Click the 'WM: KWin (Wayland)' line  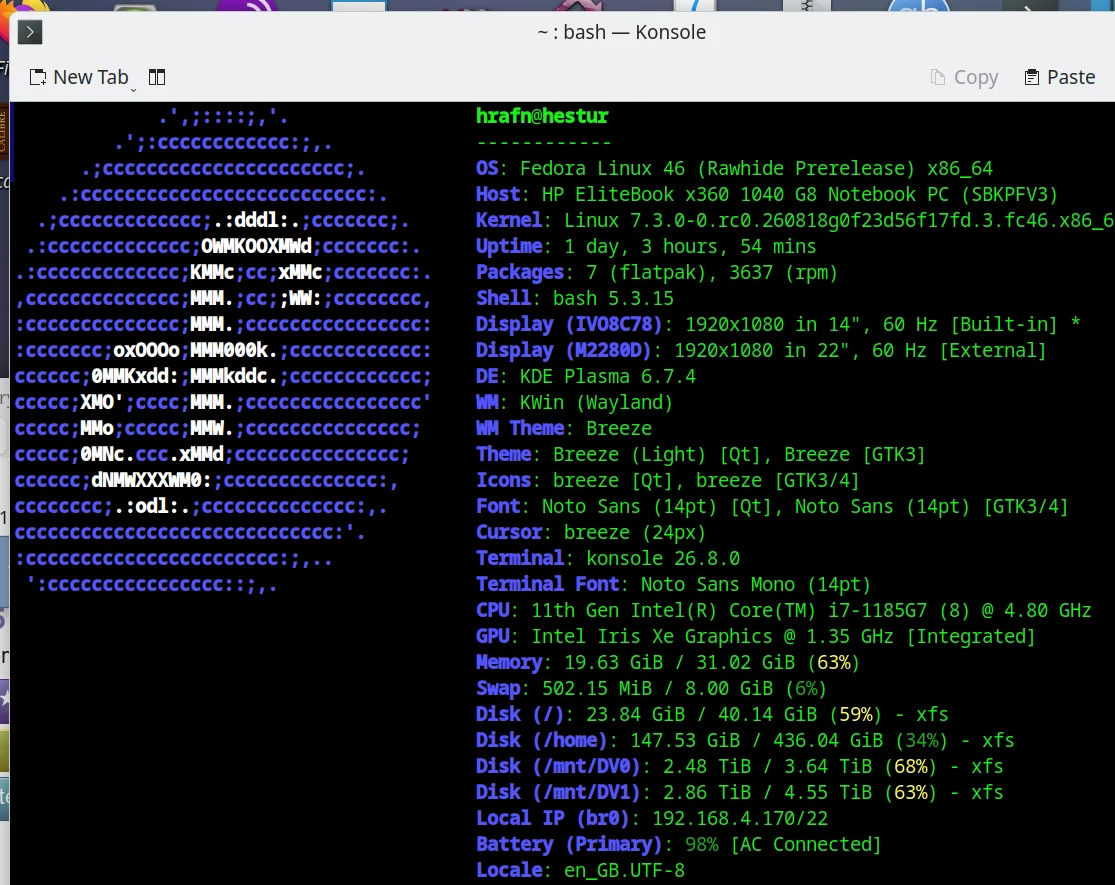[575, 402]
